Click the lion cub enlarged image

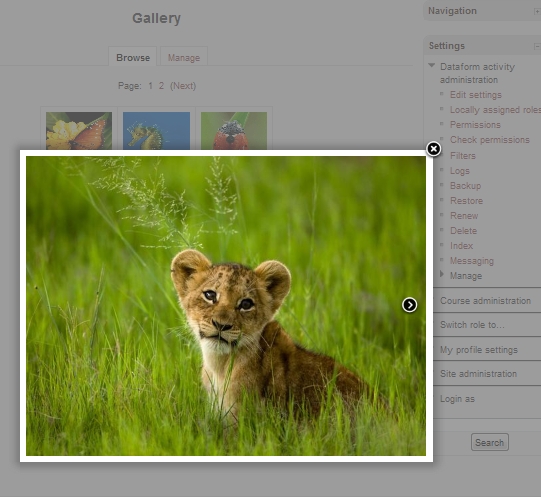(x=226, y=306)
